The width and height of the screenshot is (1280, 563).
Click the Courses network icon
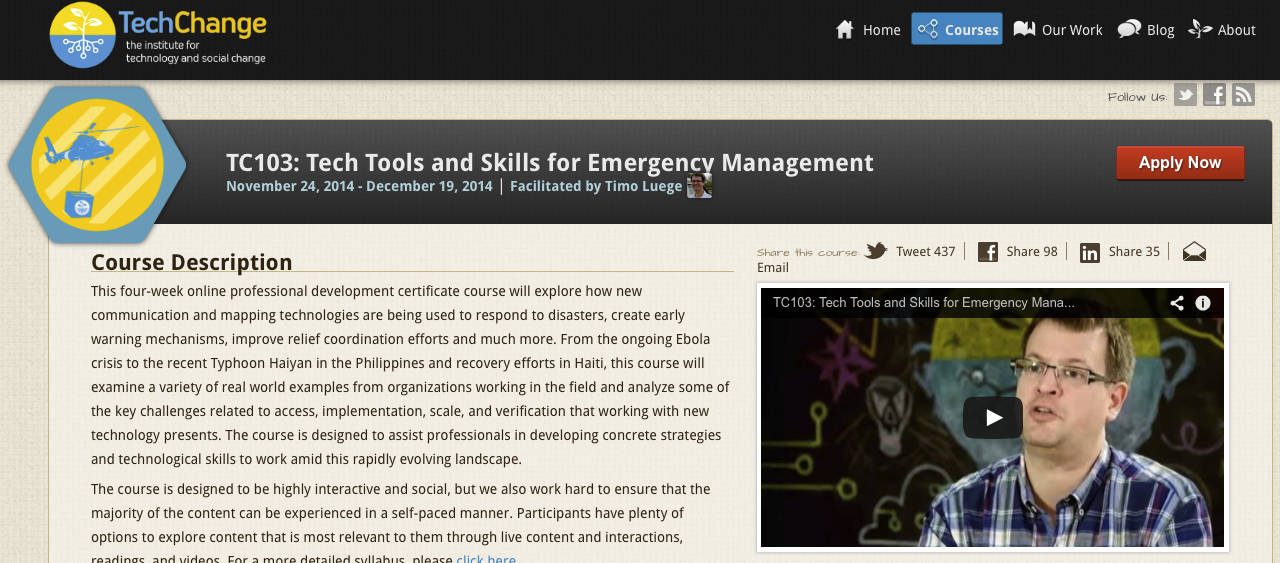coord(928,29)
